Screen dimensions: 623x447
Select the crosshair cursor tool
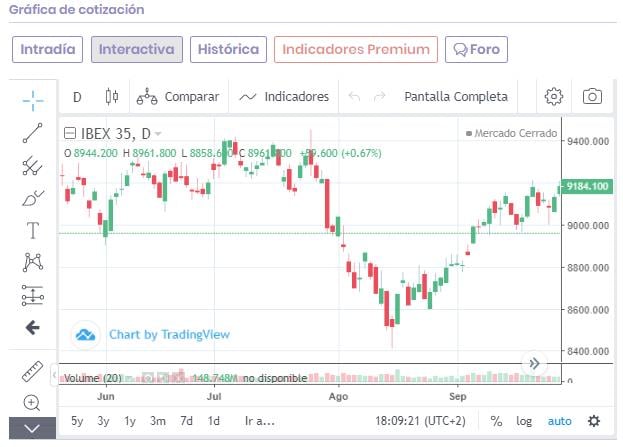point(32,99)
